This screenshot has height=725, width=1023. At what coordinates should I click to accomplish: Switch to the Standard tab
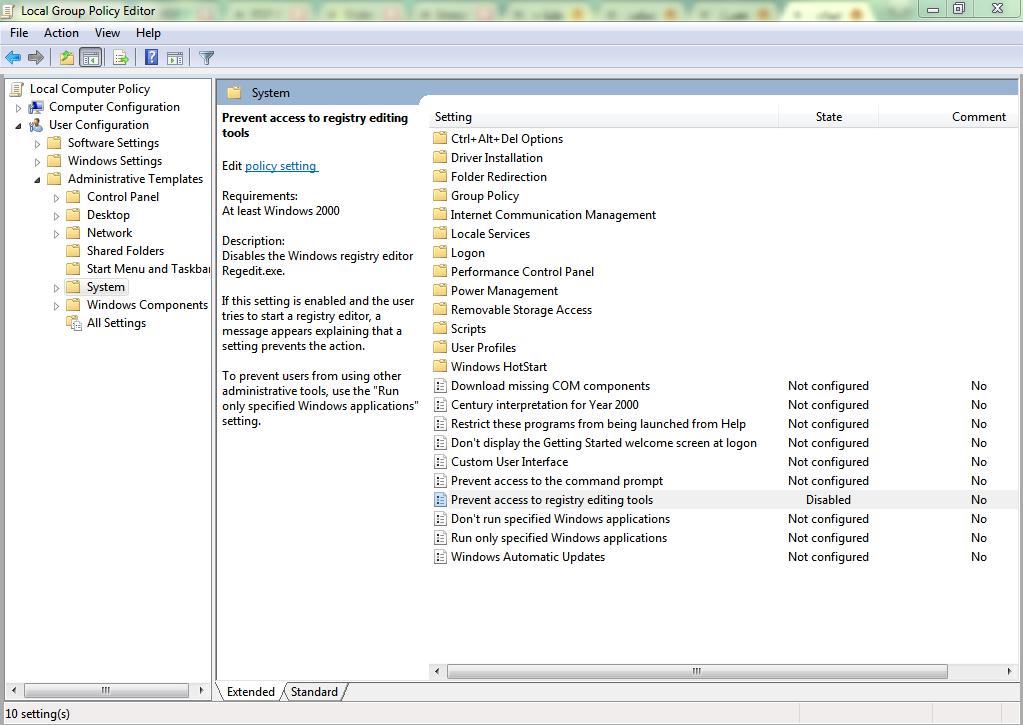[314, 691]
